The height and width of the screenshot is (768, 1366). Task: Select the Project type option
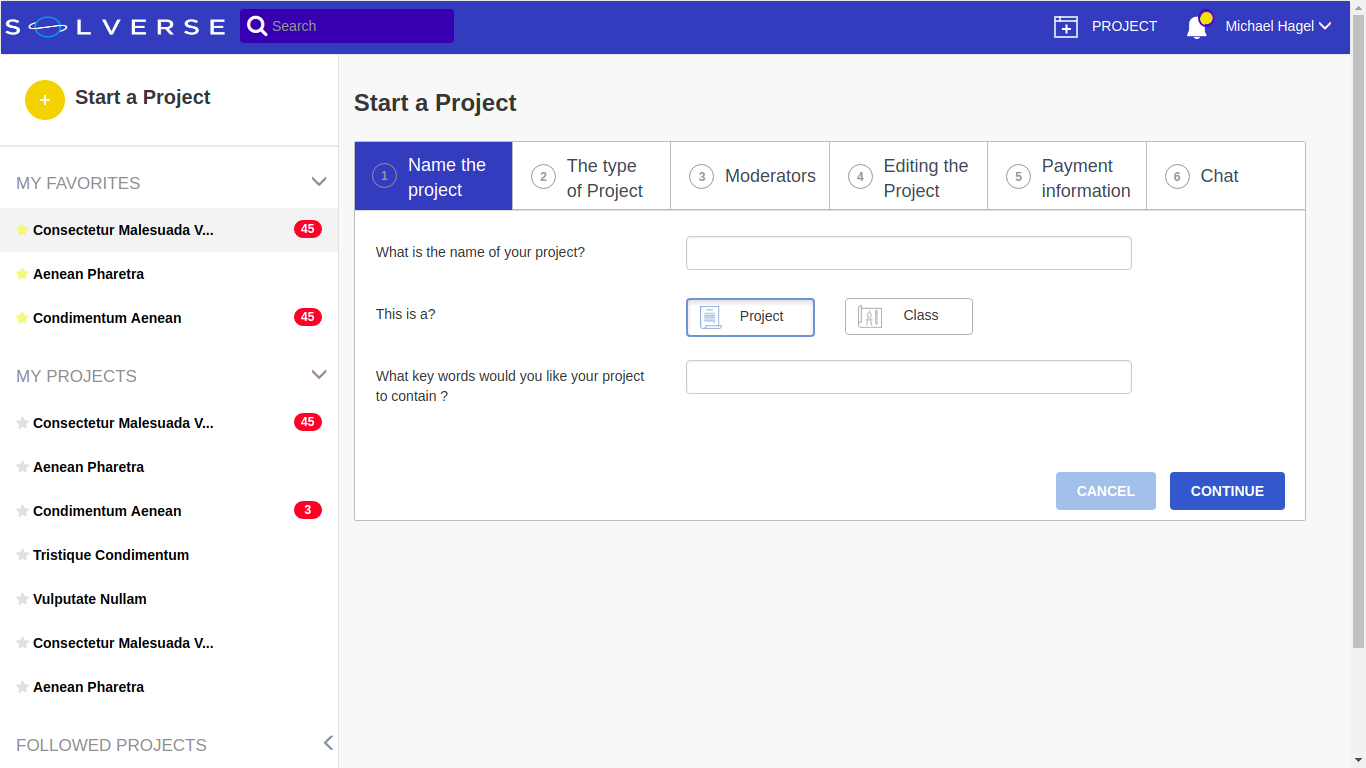click(750, 317)
